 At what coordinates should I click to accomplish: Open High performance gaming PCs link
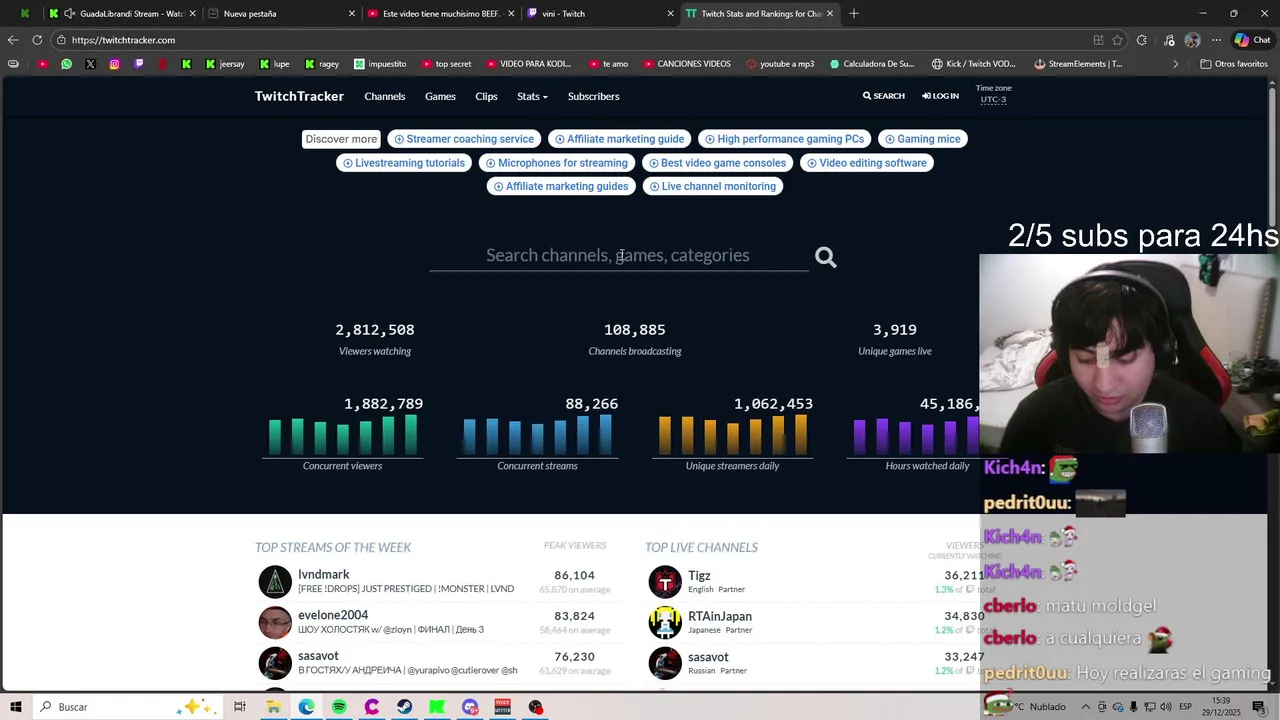tap(784, 139)
